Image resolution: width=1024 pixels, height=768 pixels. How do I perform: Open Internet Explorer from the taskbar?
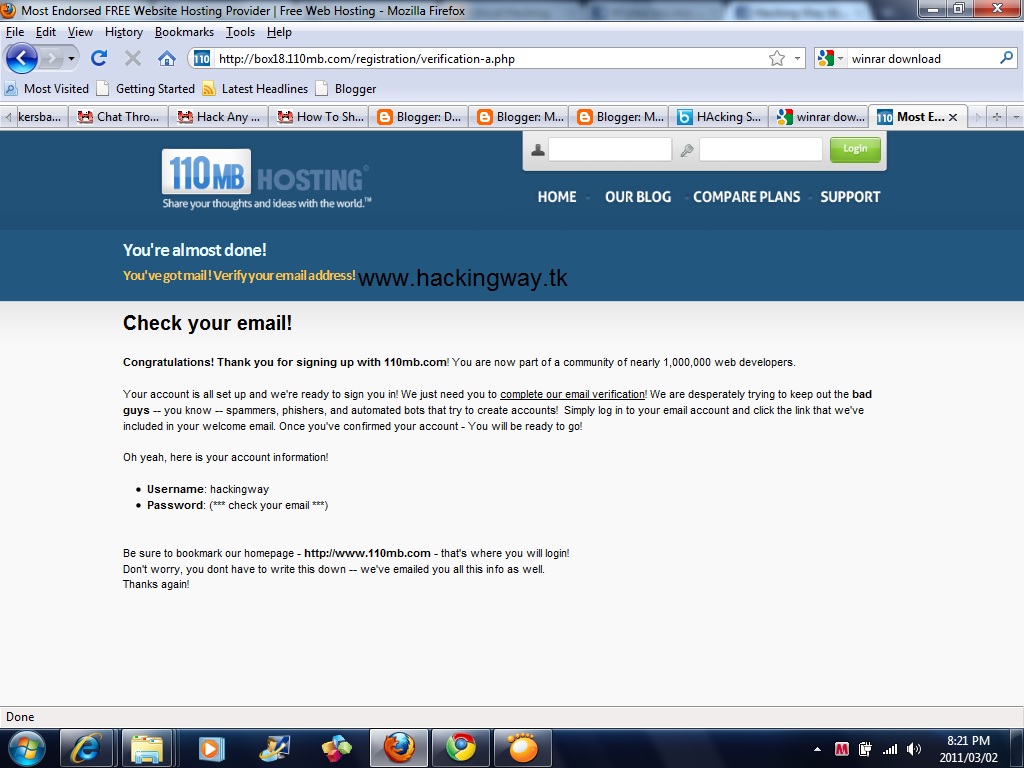[86, 748]
